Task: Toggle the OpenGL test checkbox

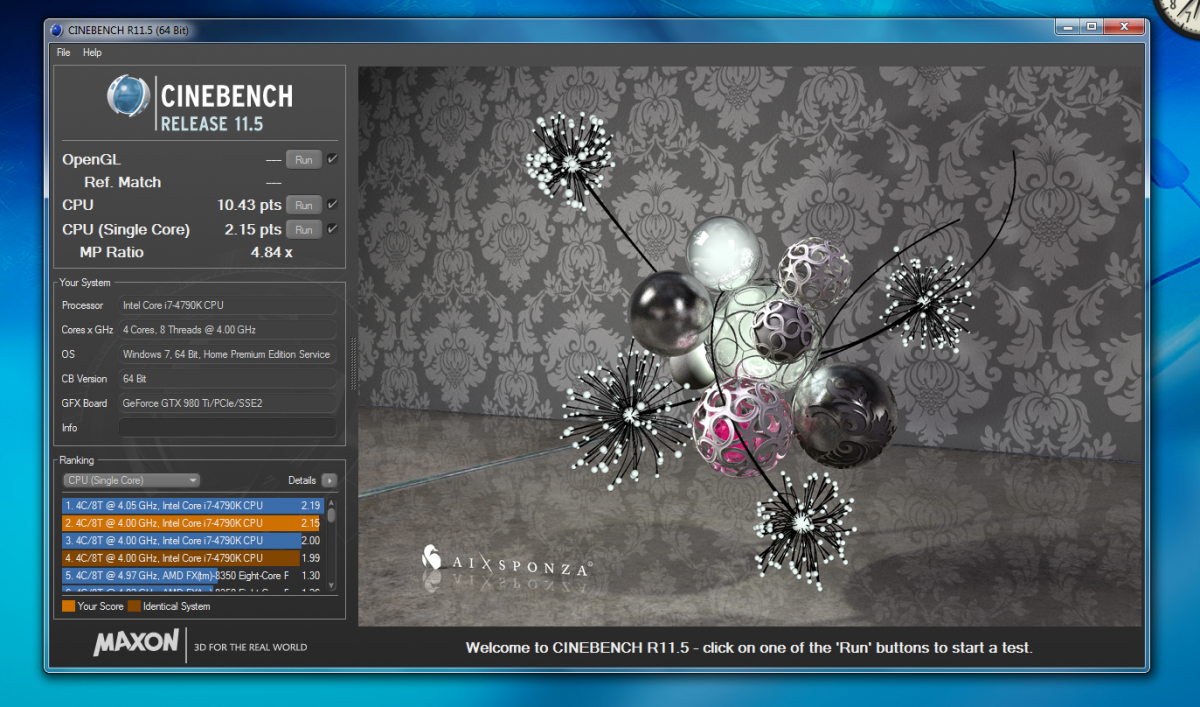Action: point(332,159)
